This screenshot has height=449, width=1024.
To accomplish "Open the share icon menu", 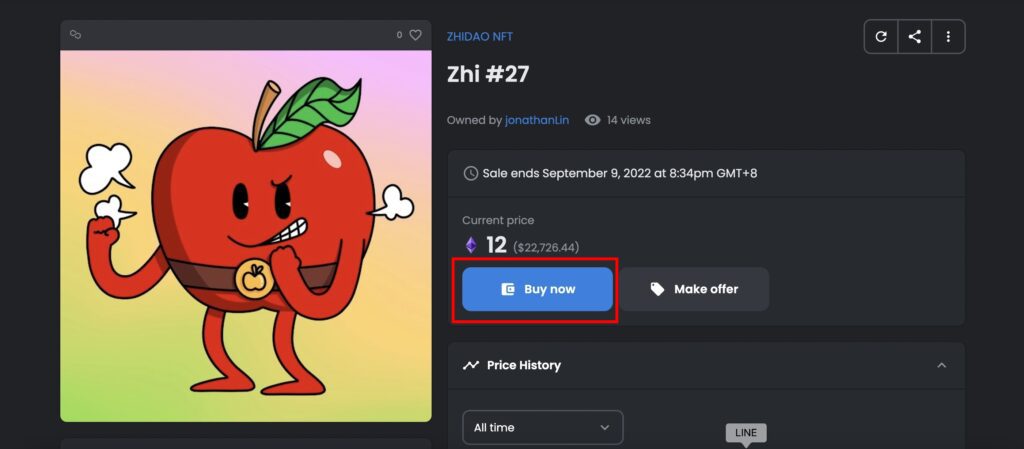I will [915, 37].
